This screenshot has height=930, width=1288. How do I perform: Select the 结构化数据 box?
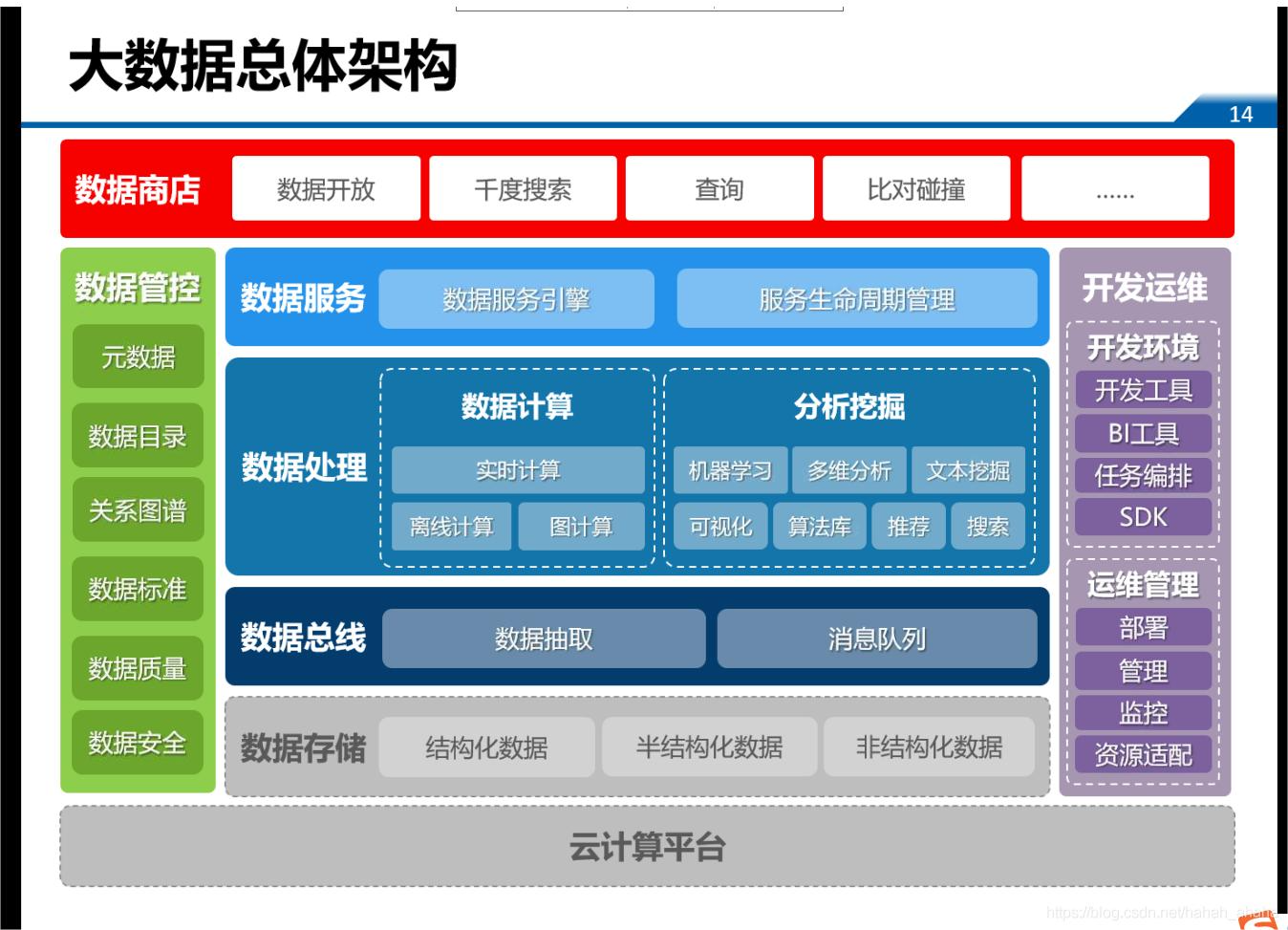coord(487,747)
